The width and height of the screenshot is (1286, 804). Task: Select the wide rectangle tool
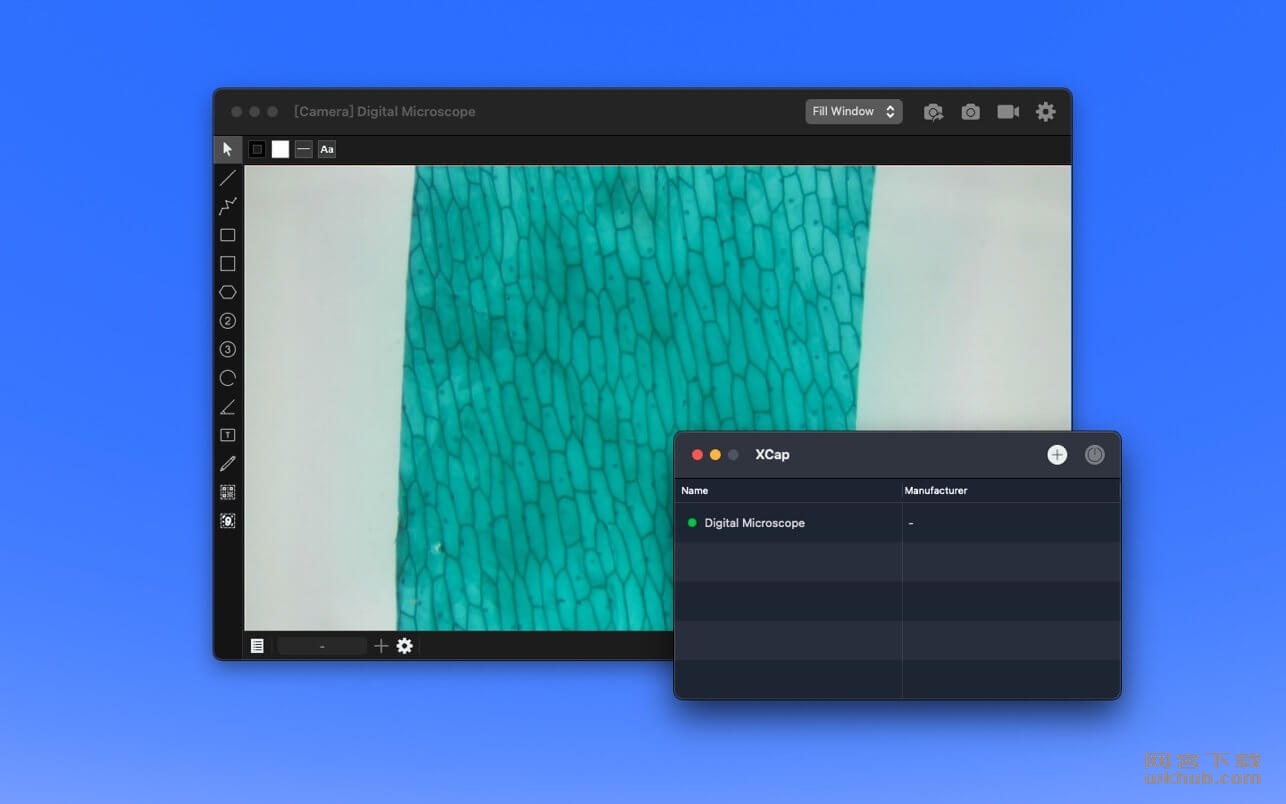[228, 235]
